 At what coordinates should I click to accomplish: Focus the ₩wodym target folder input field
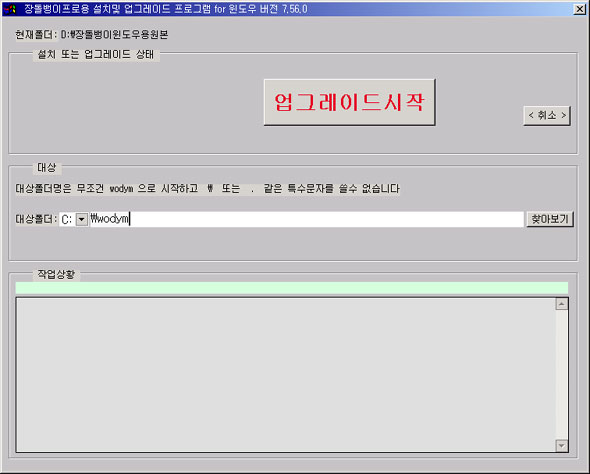(307, 219)
